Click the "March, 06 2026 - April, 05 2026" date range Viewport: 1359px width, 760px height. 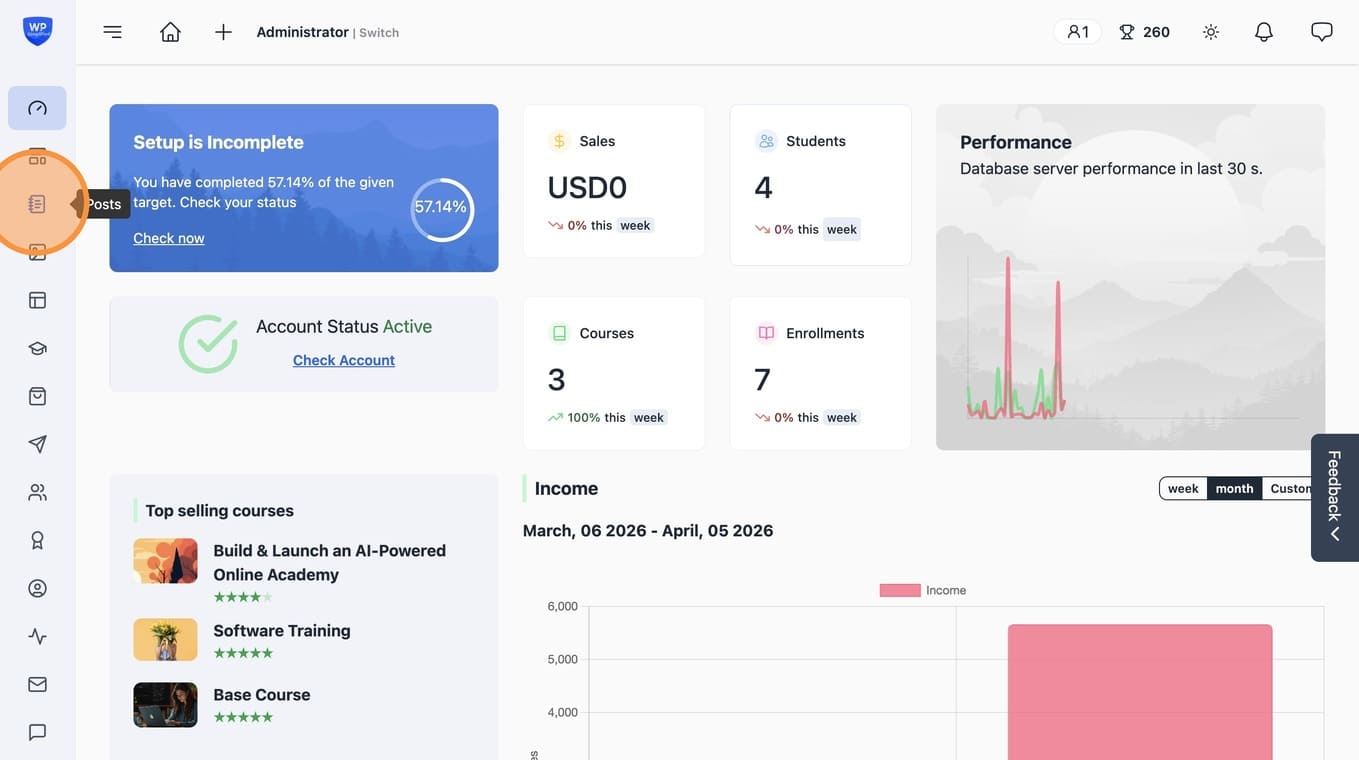(648, 530)
